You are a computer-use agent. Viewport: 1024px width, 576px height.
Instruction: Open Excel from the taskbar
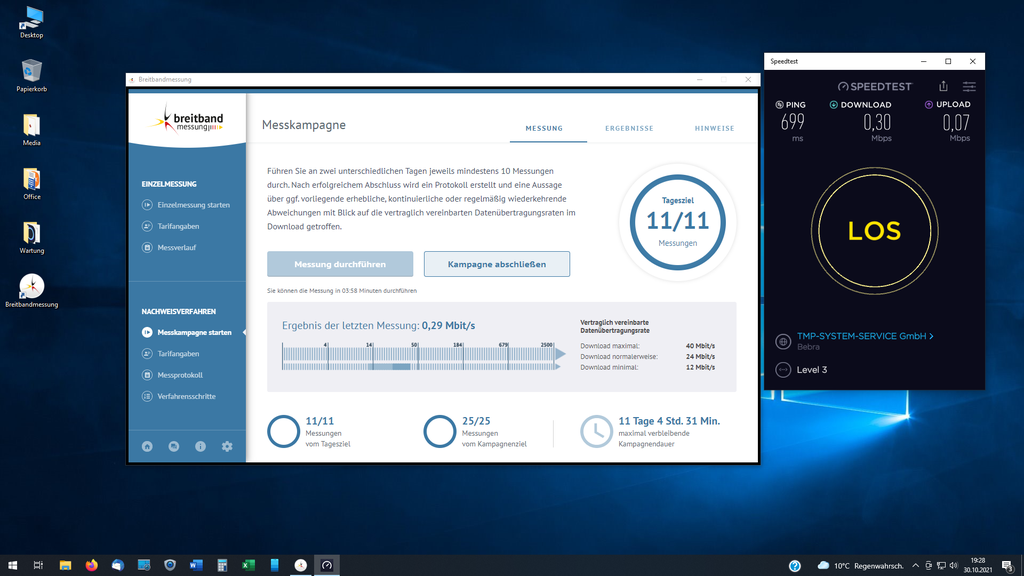pos(248,565)
